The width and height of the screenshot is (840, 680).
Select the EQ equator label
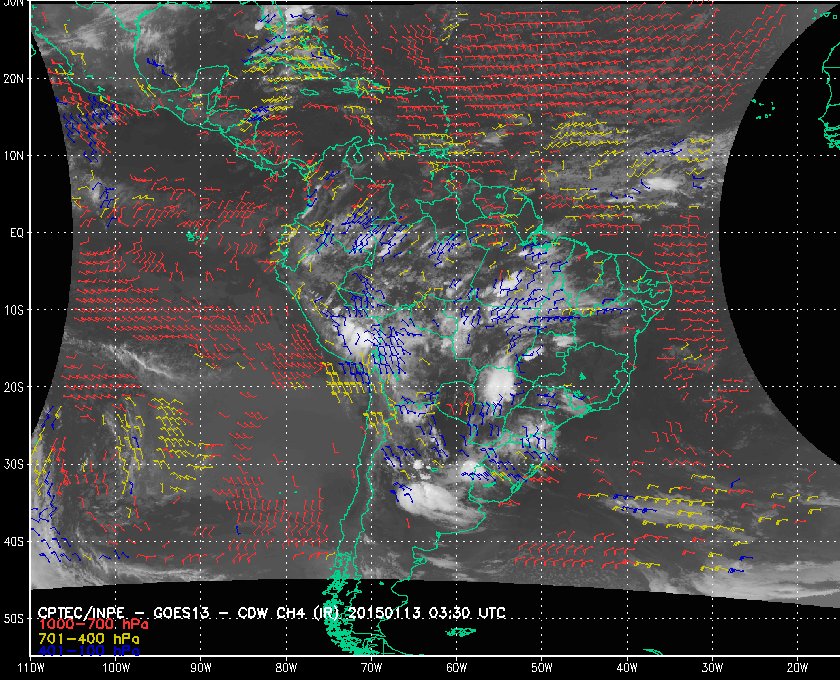17,233
